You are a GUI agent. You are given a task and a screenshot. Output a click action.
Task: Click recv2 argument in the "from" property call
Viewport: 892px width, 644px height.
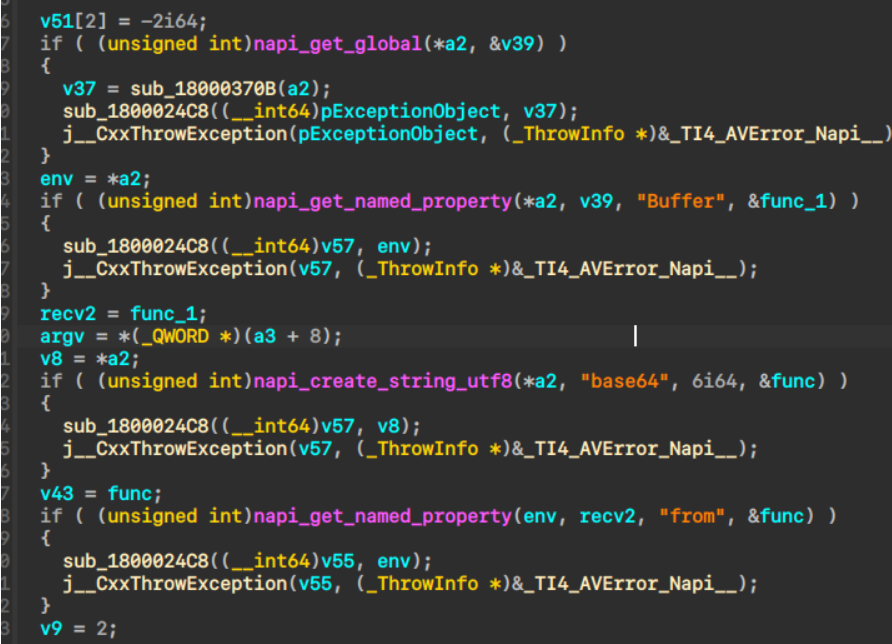607,516
